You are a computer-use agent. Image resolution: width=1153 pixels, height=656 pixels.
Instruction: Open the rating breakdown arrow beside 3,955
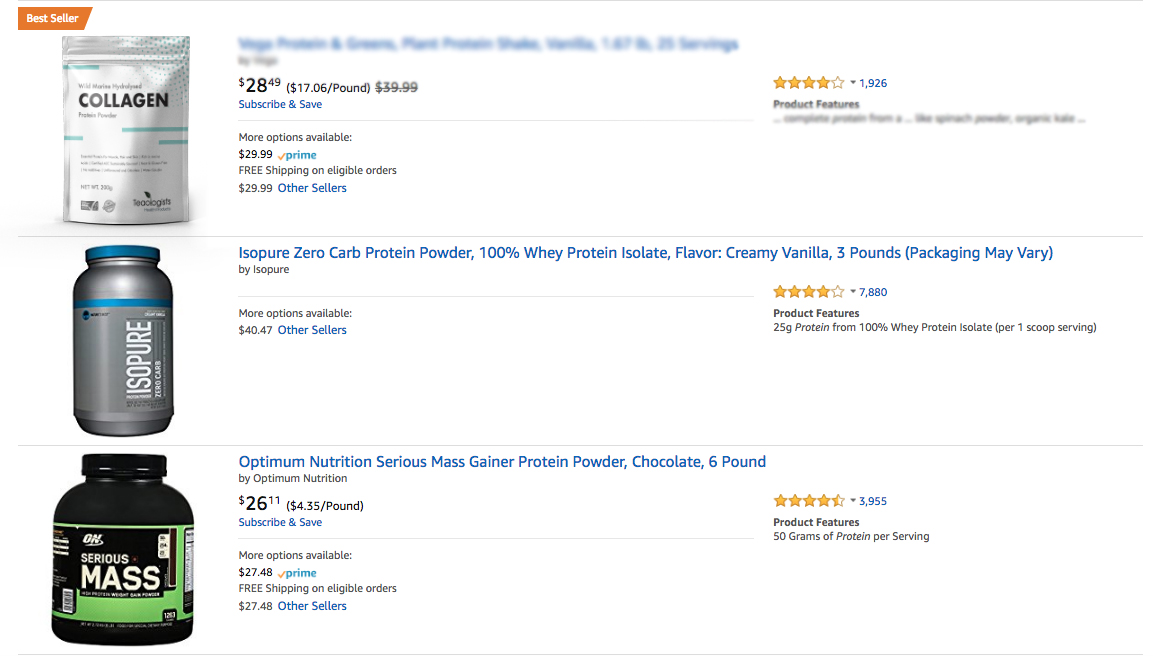(853, 501)
